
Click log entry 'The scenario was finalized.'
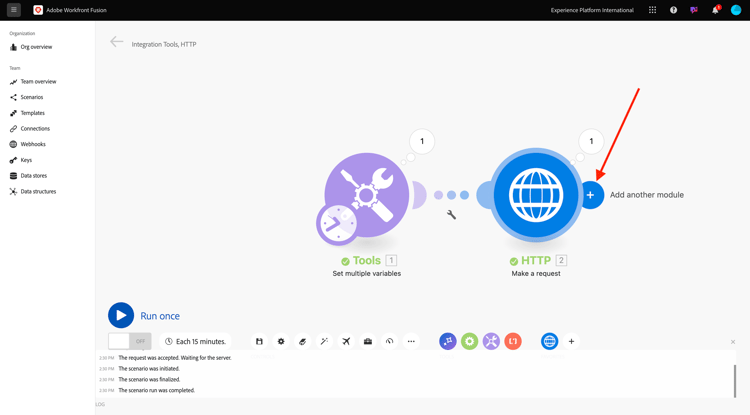click(149, 380)
